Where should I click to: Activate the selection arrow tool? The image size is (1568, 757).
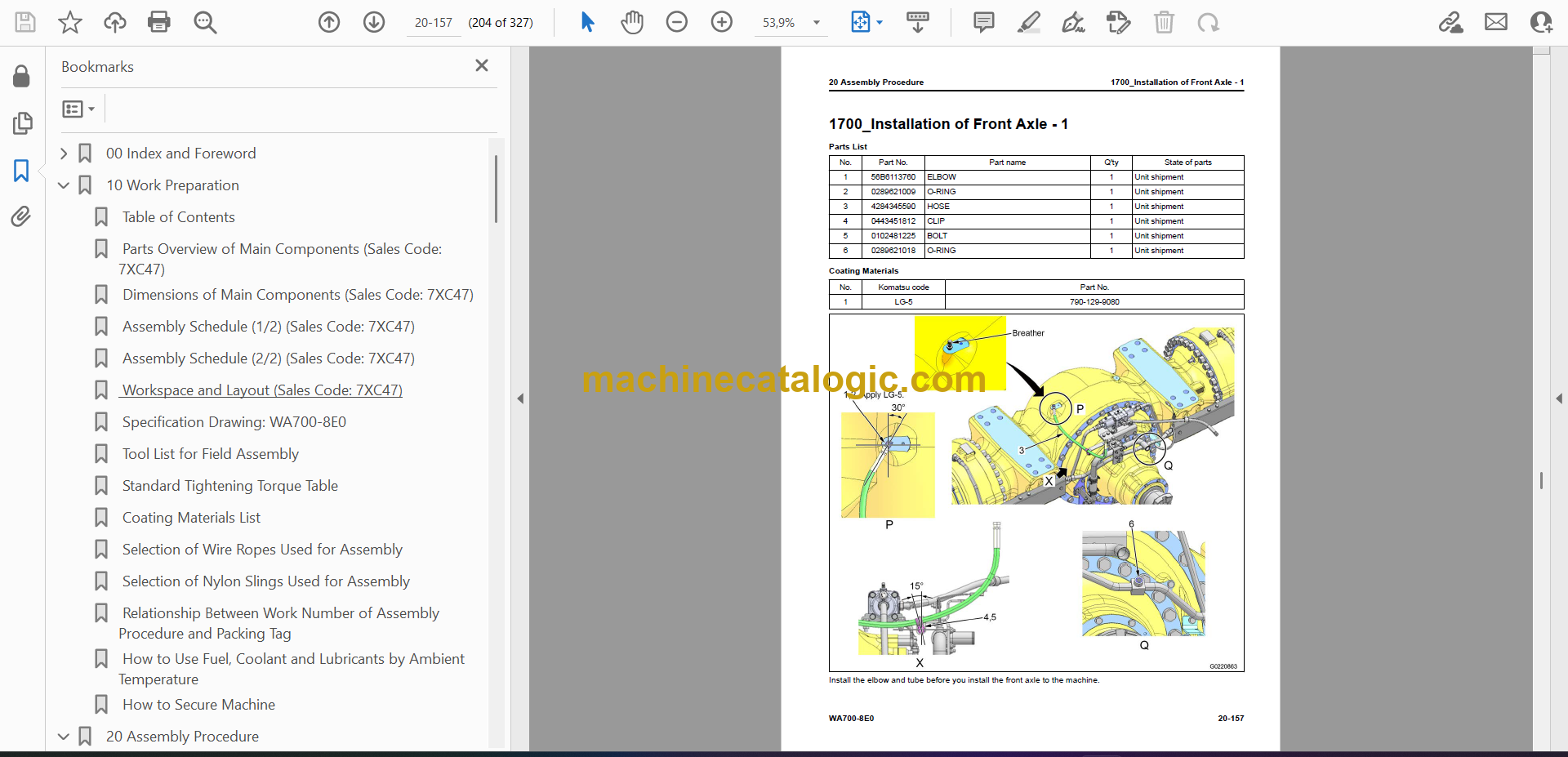point(587,22)
